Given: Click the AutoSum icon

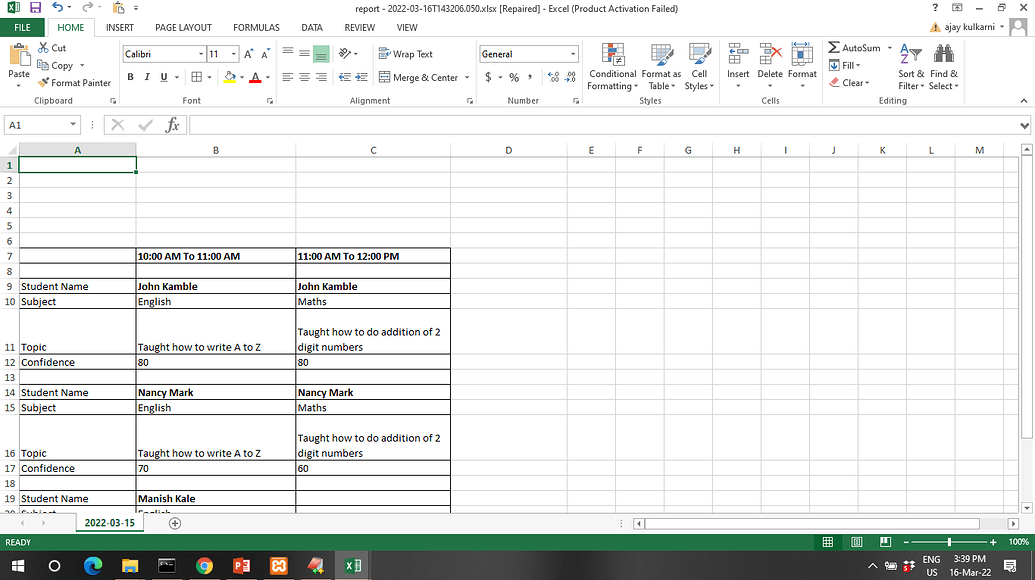Looking at the screenshot, I should pyautogui.click(x=855, y=47).
